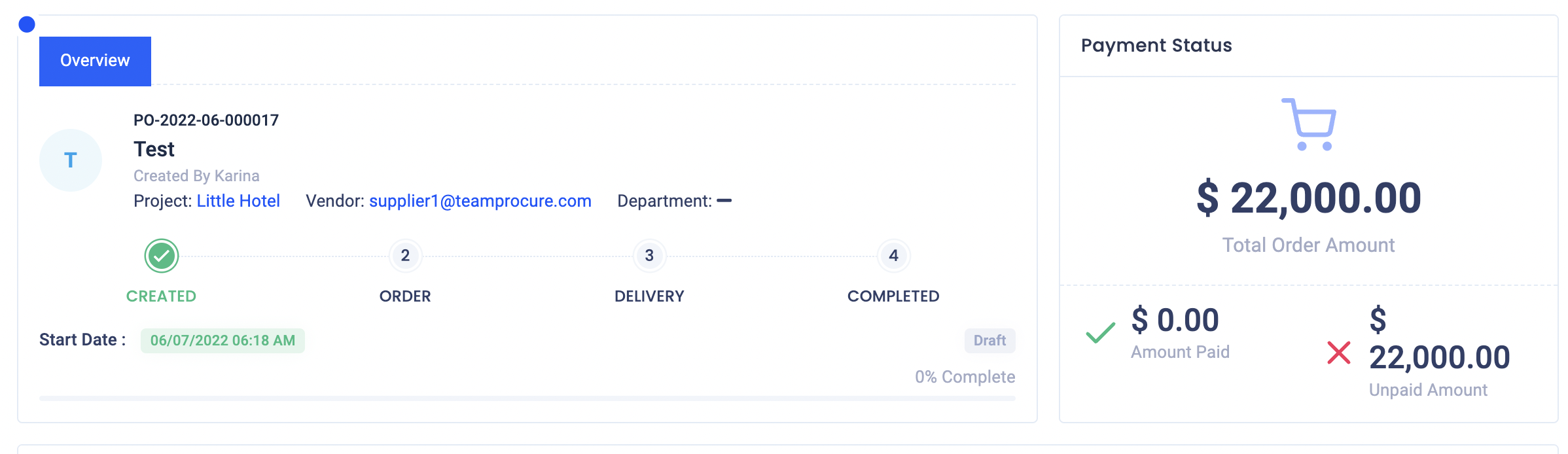
Task: Click the blue dot indicator at card corner
Action: [x=27, y=24]
